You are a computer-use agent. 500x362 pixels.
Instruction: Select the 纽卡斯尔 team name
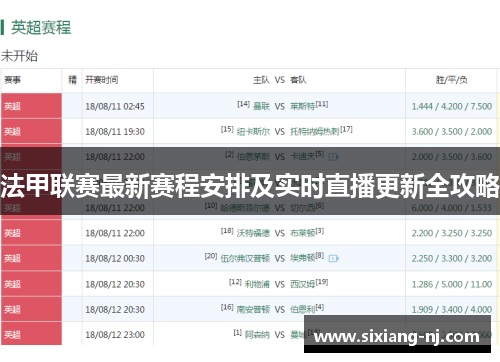click(253, 132)
